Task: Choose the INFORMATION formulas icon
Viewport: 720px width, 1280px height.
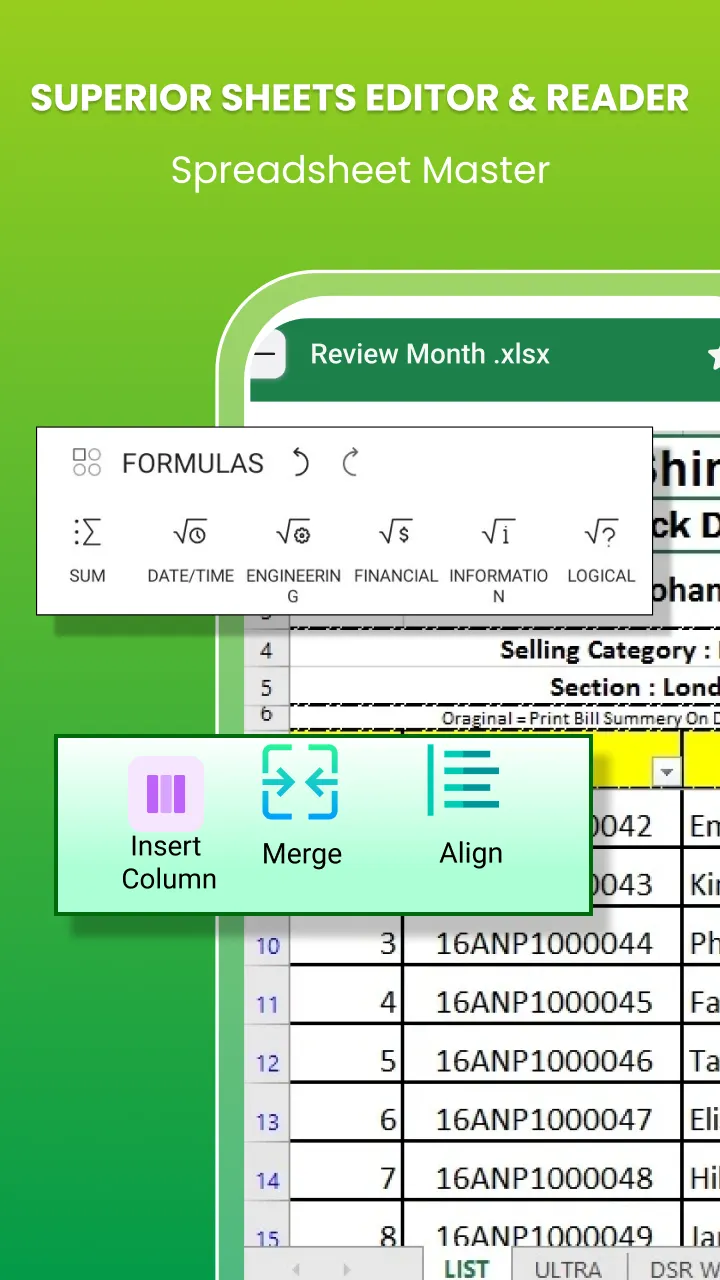Action: click(x=498, y=533)
